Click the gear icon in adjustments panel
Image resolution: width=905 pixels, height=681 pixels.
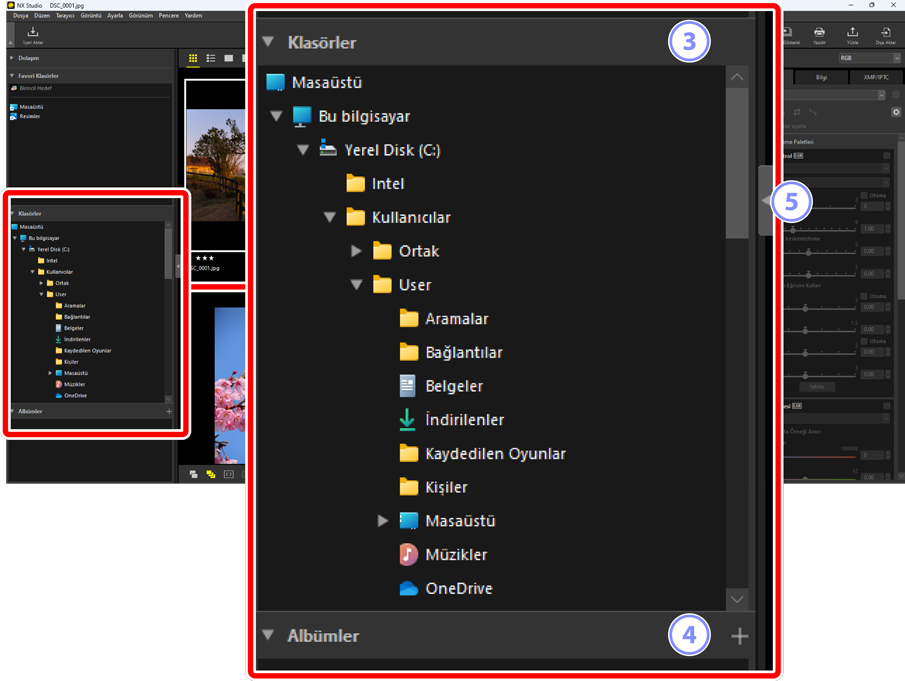[x=896, y=112]
